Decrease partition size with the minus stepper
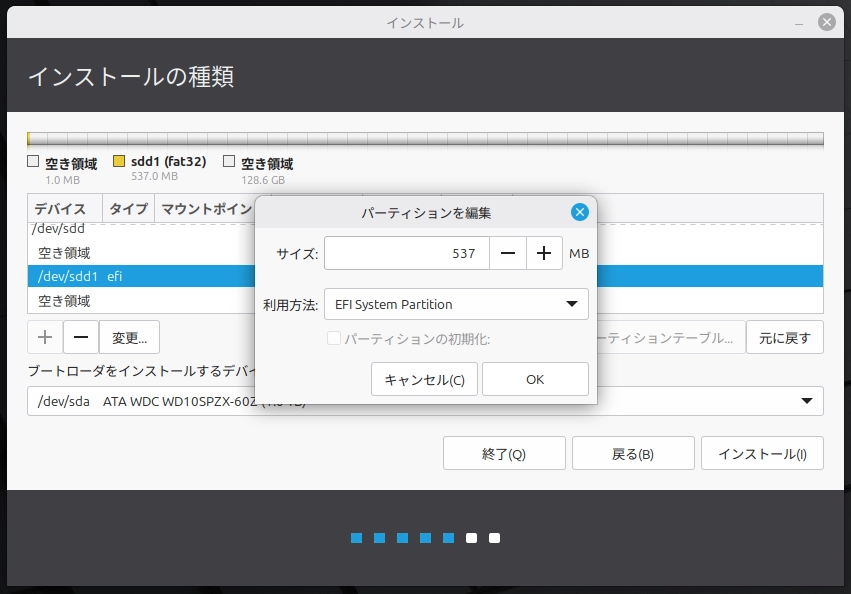This screenshot has width=851, height=594. click(507, 253)
